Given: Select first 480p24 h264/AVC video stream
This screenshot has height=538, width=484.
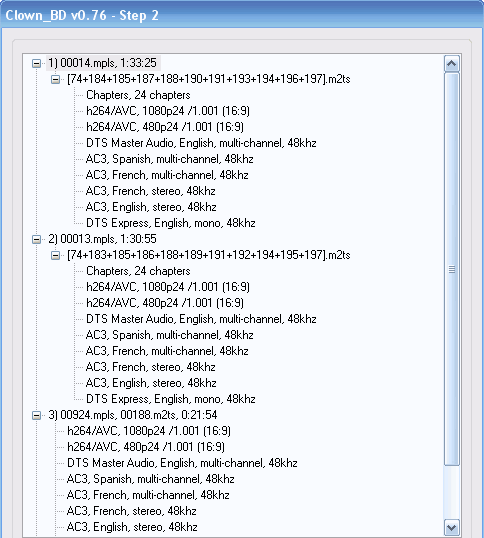Looking at the screenshot, I should click(165, 127).
